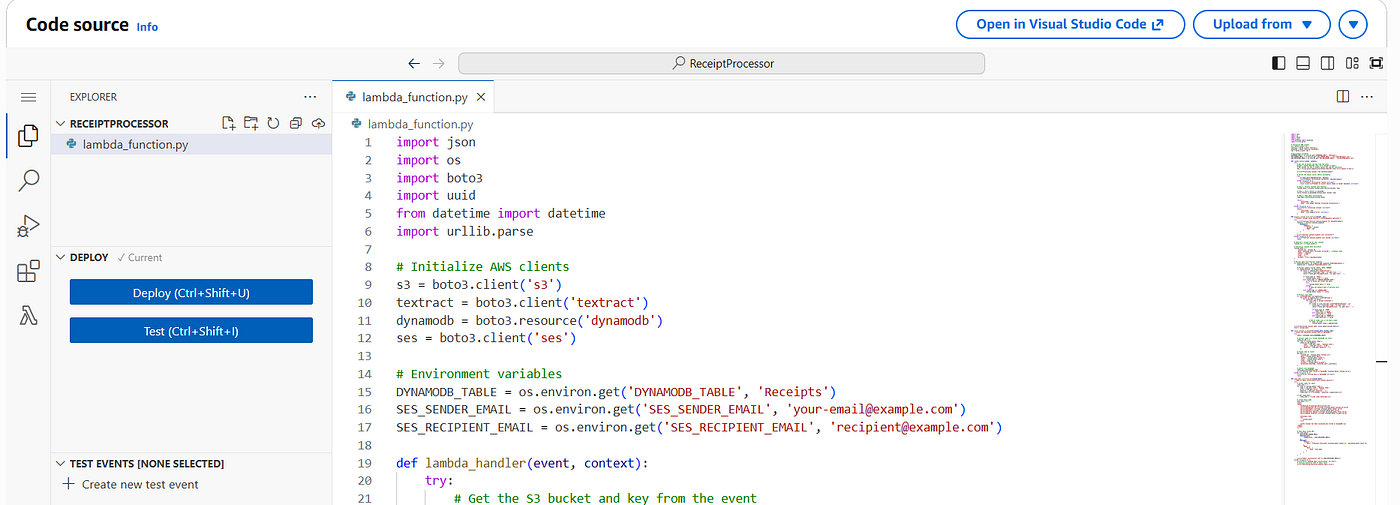The image size is (1400, 505).
Task: Click the 'def lambda_handler(event, context):' line
Action: tap(522, 463)
